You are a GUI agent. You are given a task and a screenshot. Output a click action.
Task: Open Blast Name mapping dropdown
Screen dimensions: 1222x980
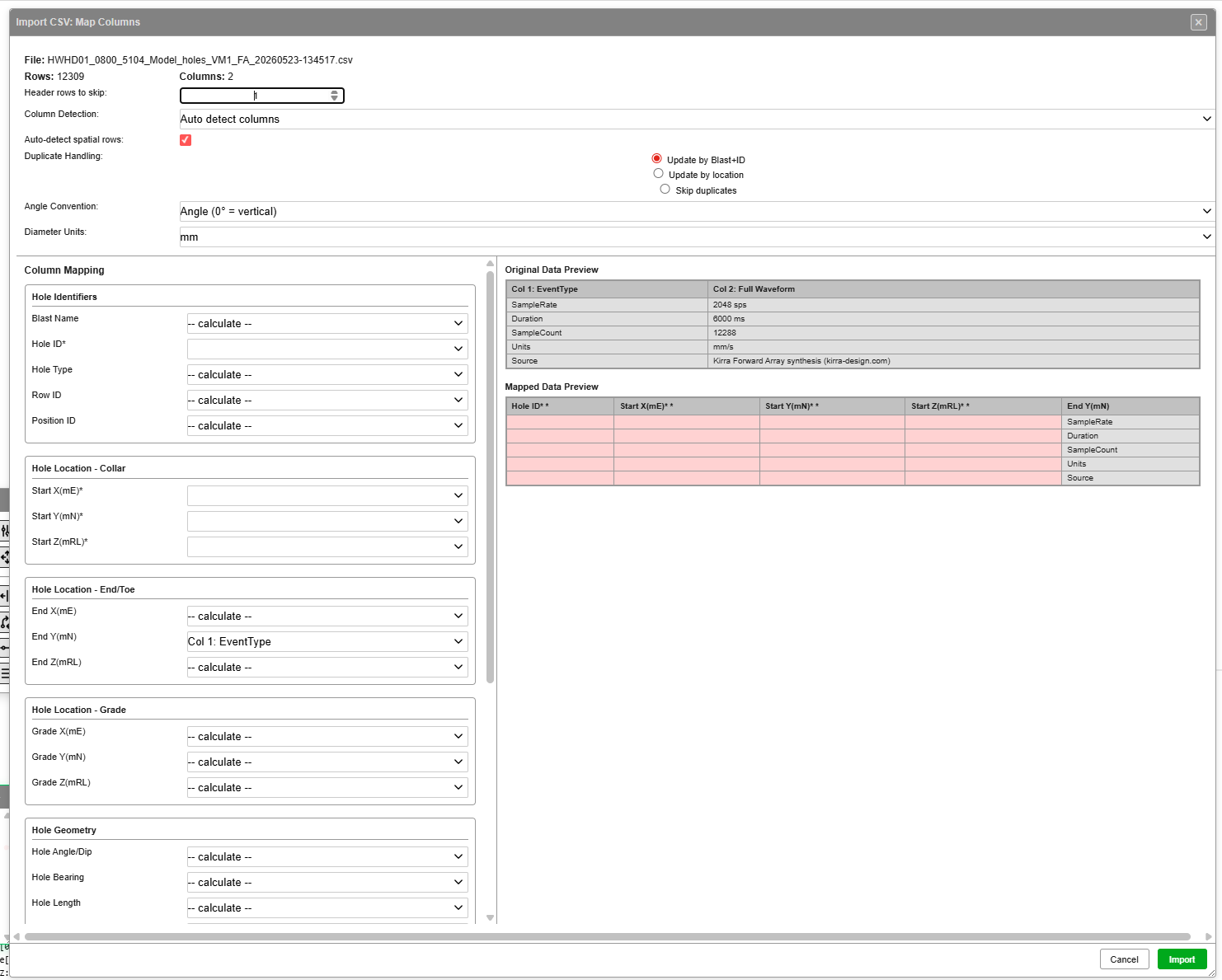pos(327,323)
